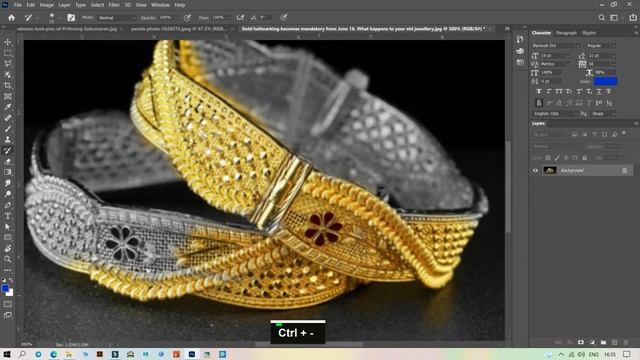Select the Lasso tool
This screenshot has width=640, height=360.
[8, 64]
